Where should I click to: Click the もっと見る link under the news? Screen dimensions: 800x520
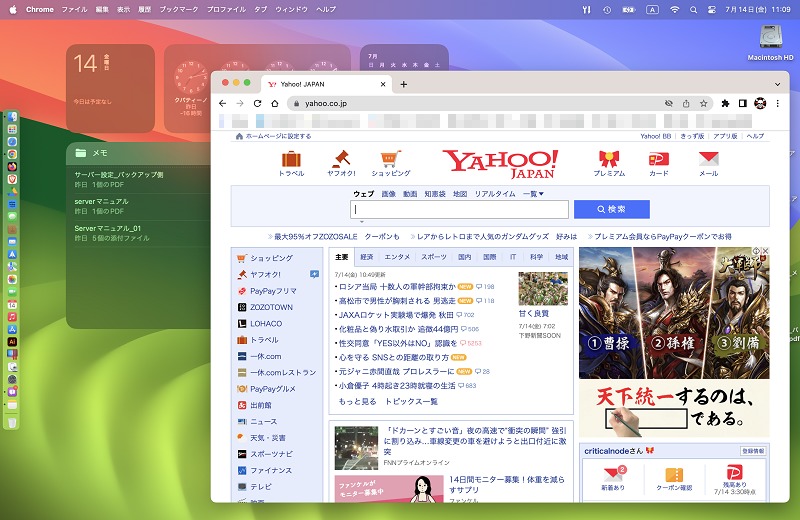[358, 402]
